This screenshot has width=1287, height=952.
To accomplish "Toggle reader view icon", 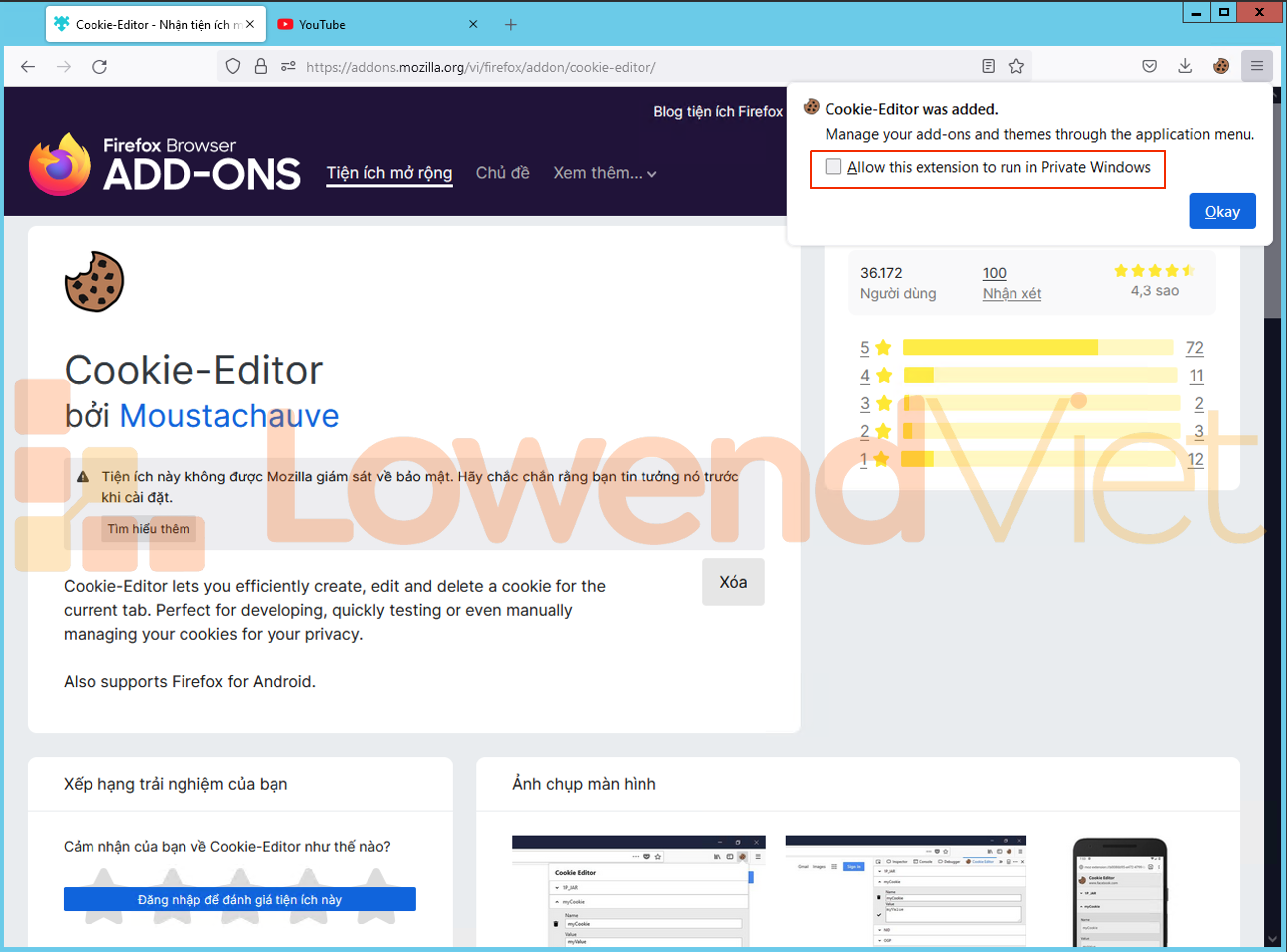I will (988, 66).
